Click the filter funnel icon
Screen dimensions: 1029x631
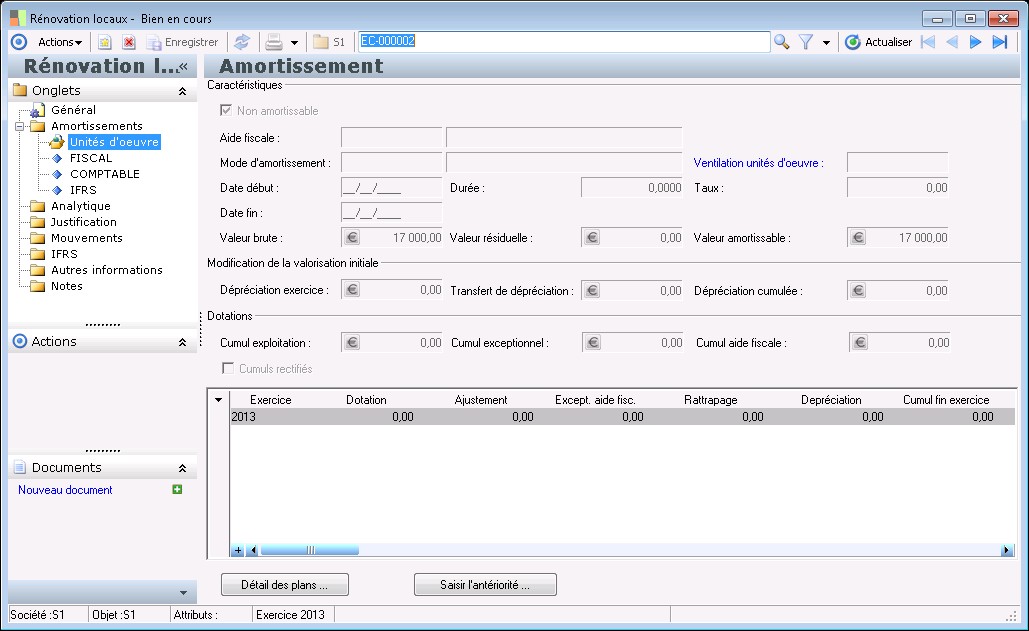806,42
